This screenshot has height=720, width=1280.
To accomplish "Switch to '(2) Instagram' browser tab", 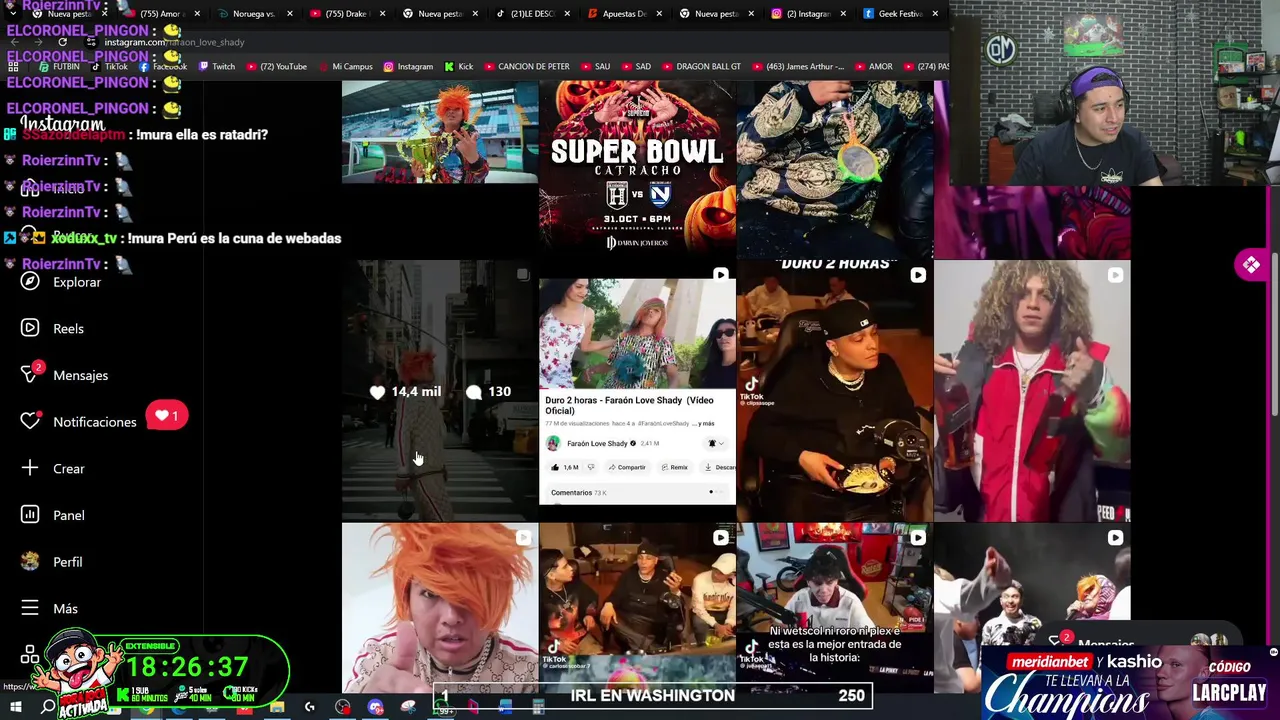I will tap(809, 14).
